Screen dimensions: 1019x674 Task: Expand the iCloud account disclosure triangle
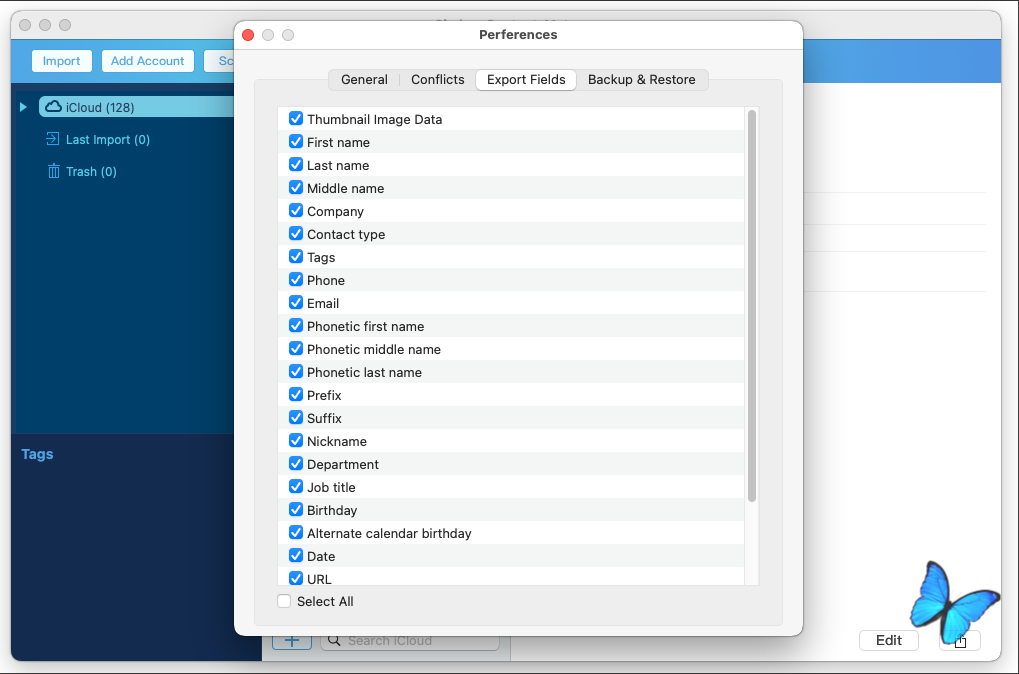pyautogui.click(x=24, y=107)
